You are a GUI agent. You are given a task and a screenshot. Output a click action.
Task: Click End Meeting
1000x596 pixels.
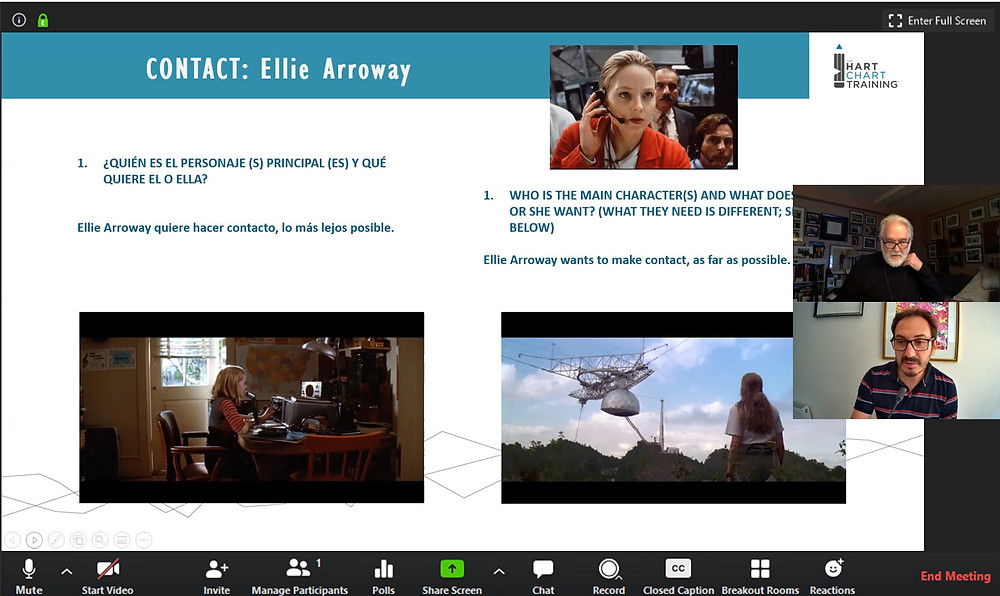click(x=955, y=576)
